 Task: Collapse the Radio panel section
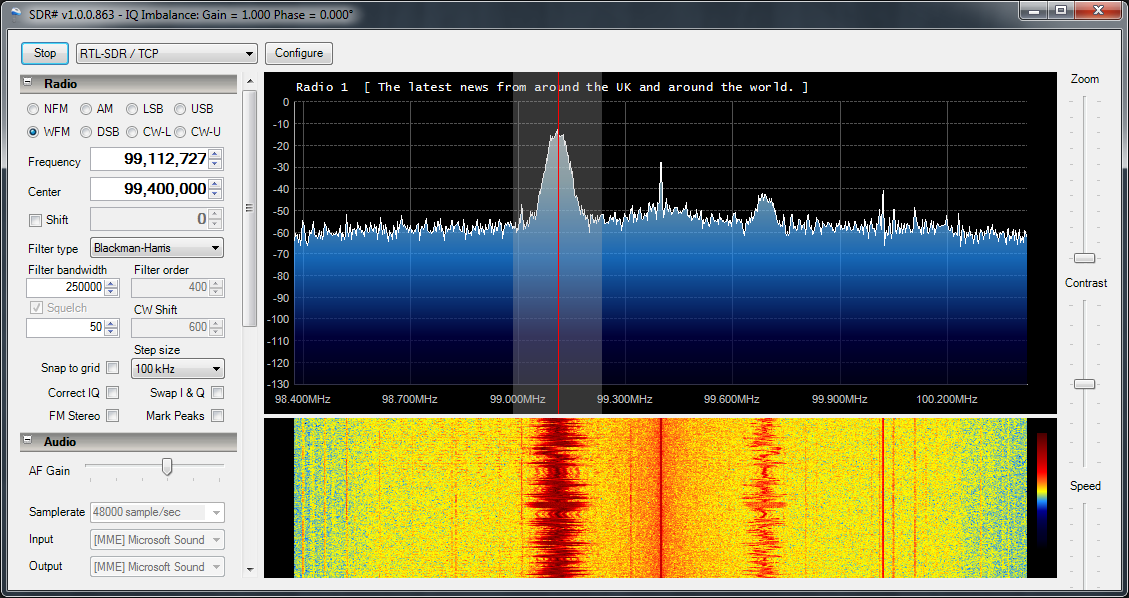(x=27, y=83)
